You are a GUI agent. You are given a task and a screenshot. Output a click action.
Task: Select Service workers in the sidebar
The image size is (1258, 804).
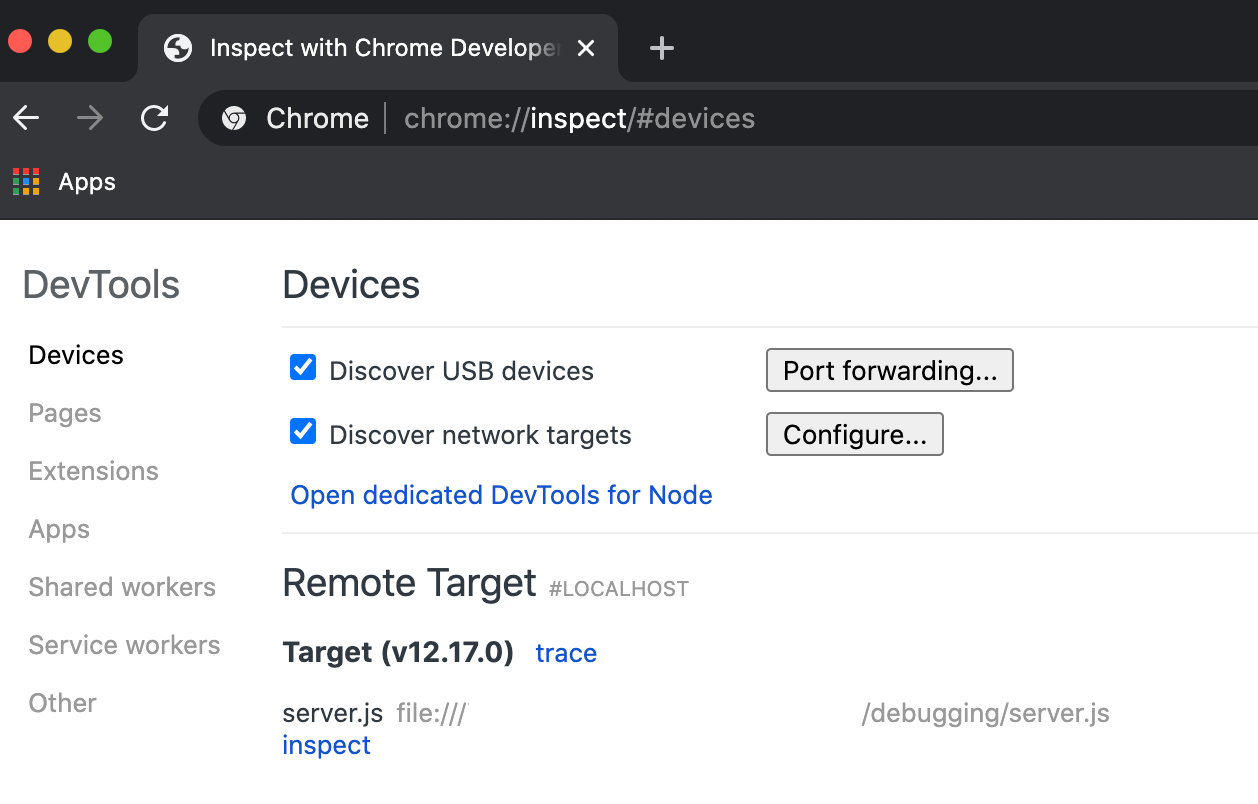click(x=124, y=645)
